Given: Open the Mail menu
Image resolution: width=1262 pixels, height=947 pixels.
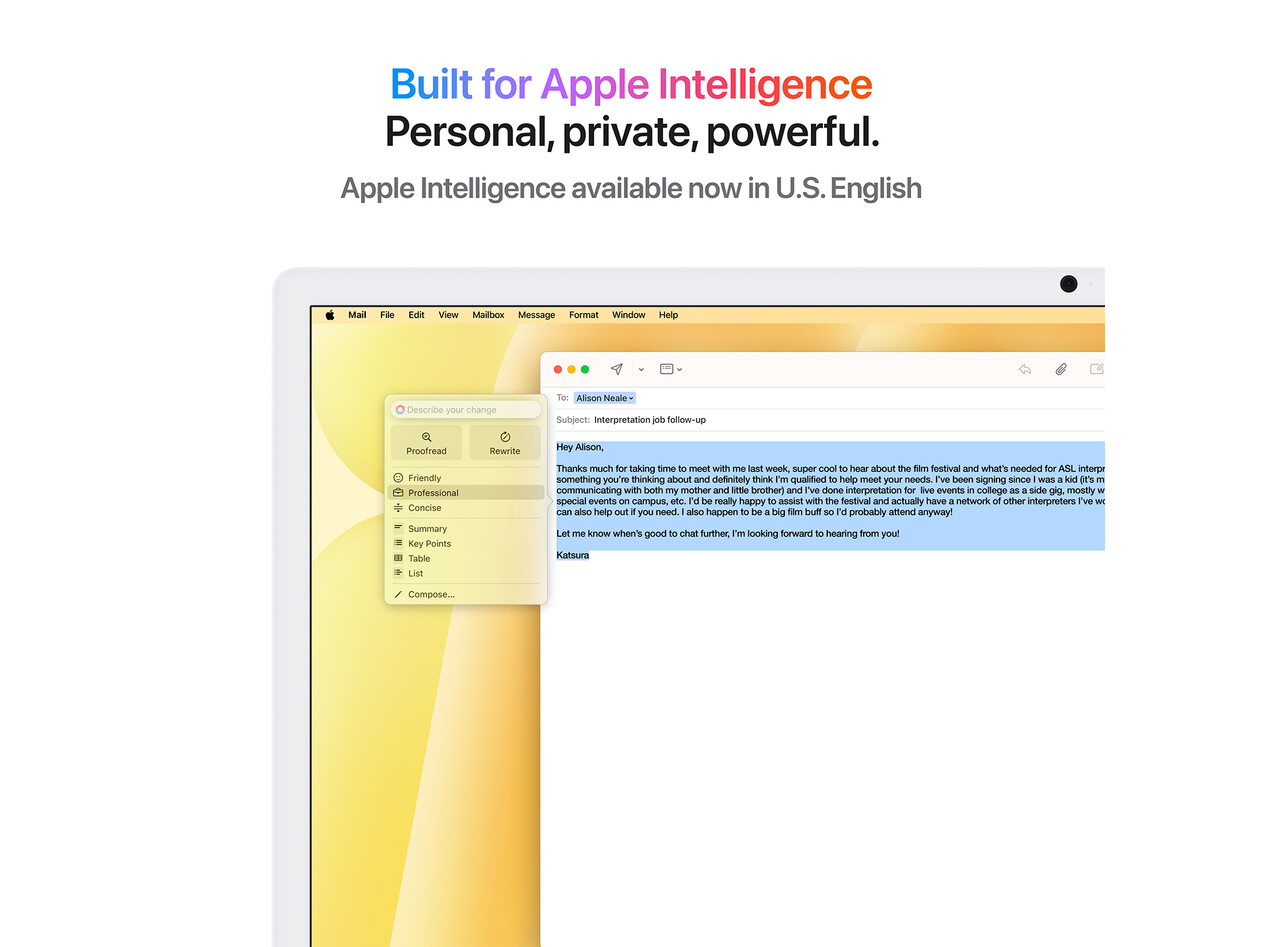Looking at the screenshot, I should pyautogui.click(x=357, y=315).
